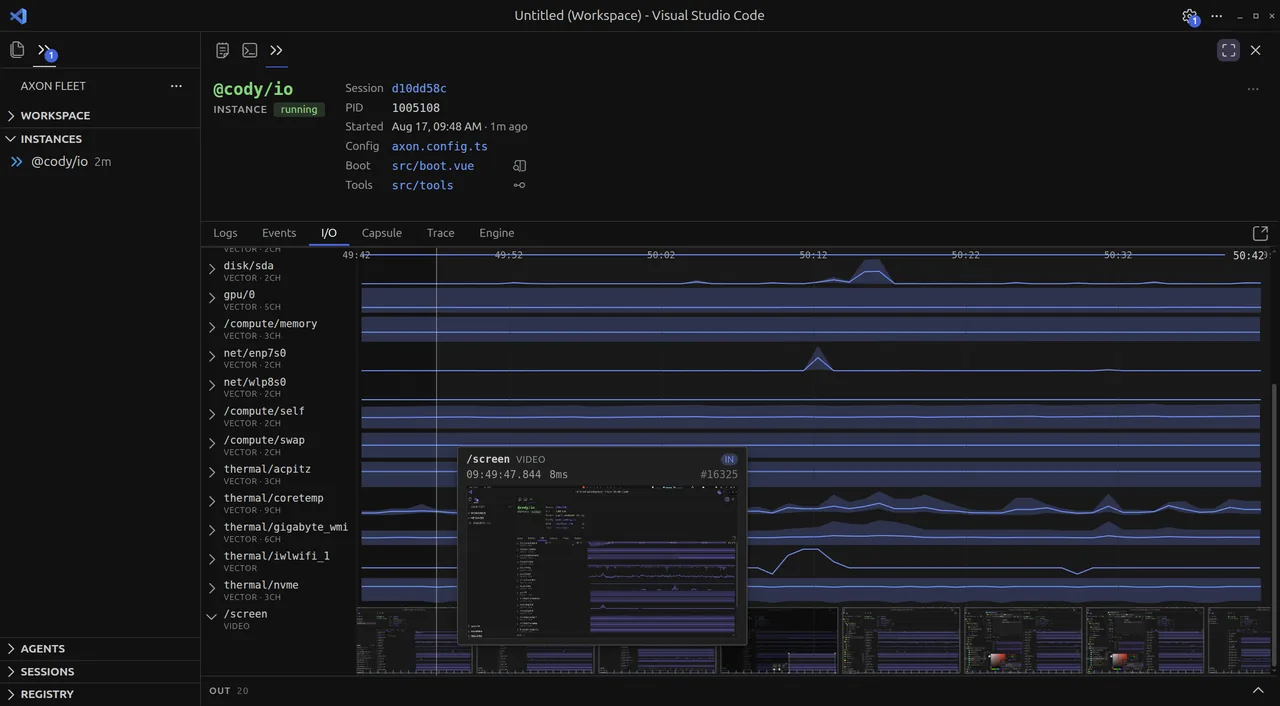Open the src/tools link
This screenshot has height=706, width=1280.
422,185
